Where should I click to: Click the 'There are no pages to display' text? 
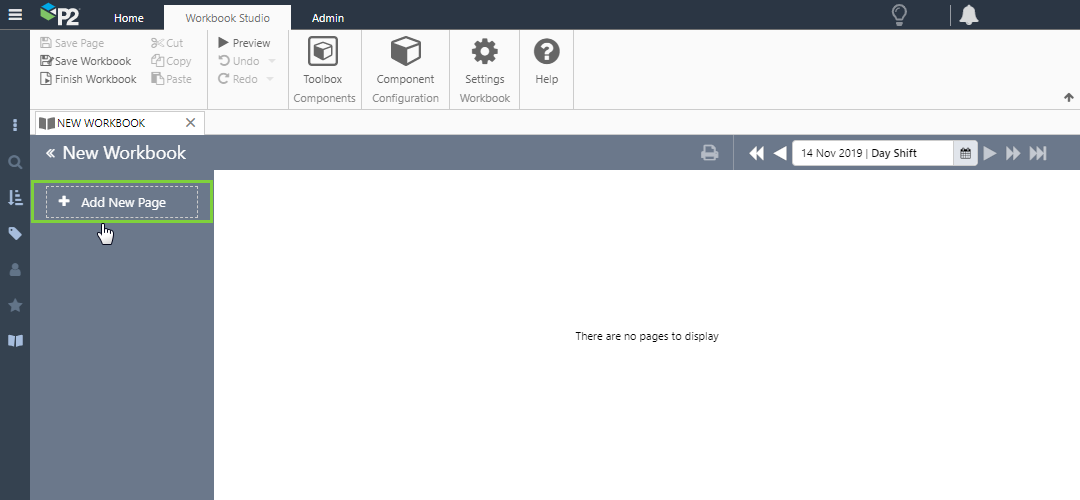coord(647,337)
